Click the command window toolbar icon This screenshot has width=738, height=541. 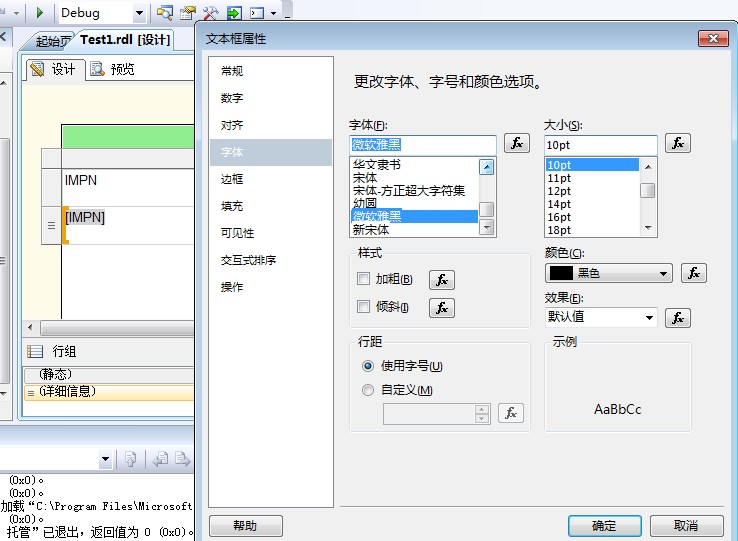click(257, 13)
